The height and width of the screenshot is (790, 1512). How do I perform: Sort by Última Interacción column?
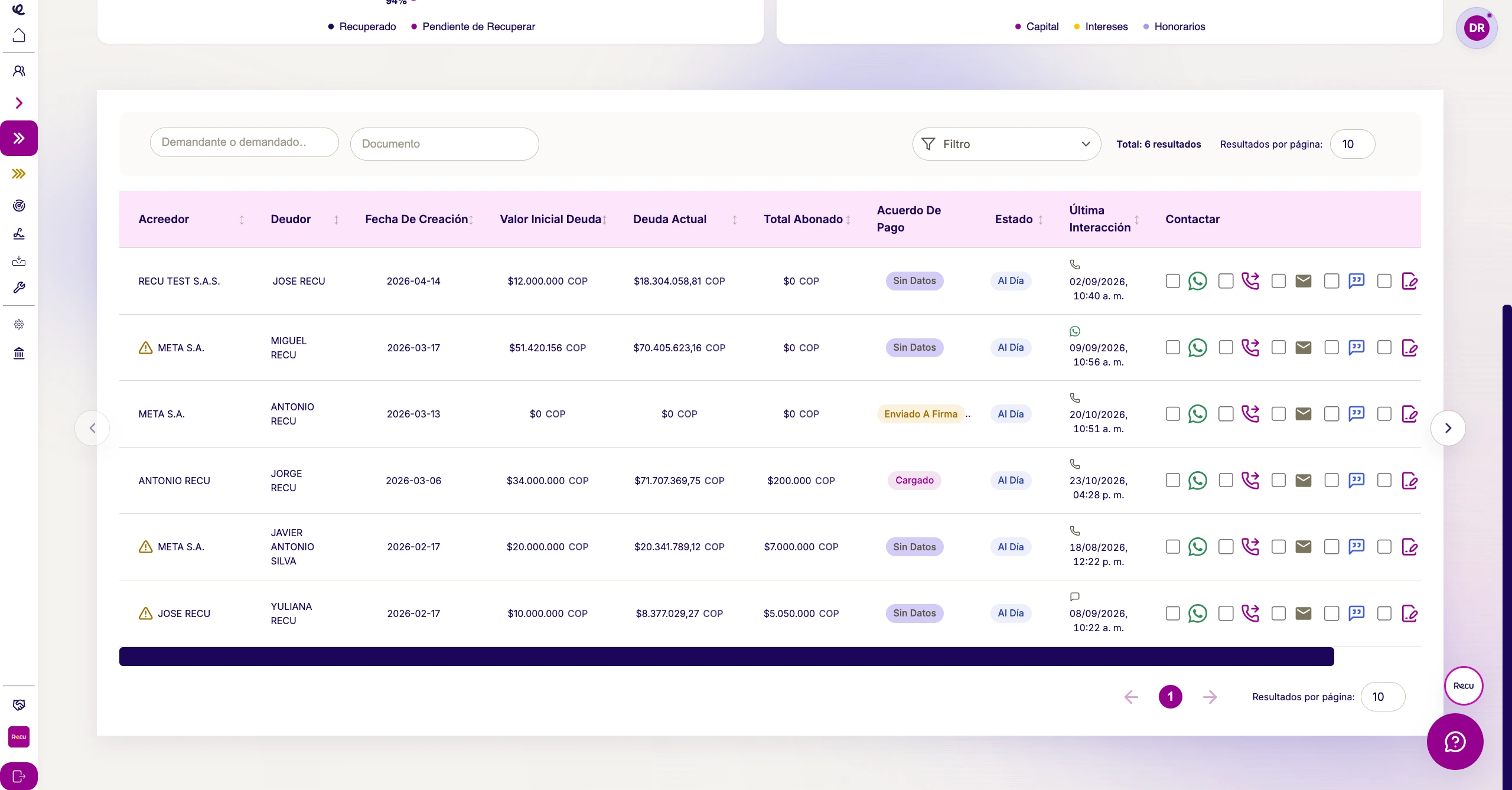point(1136,220)
